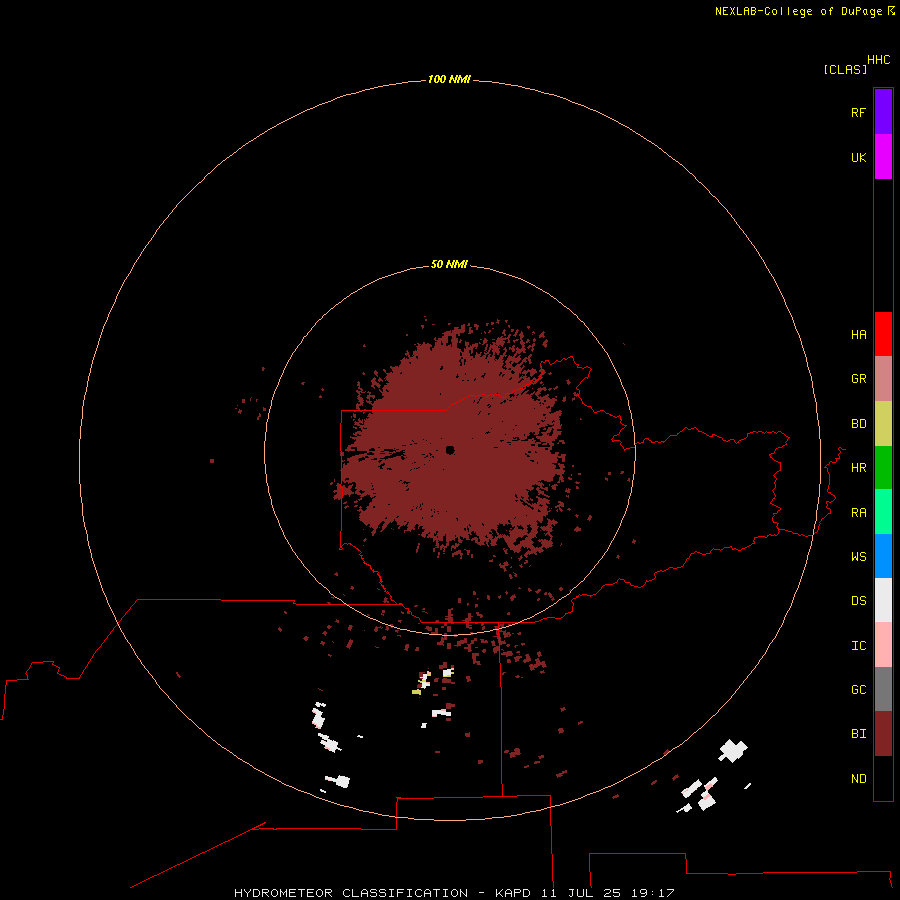Click the HHC product code text

(879, 60)
